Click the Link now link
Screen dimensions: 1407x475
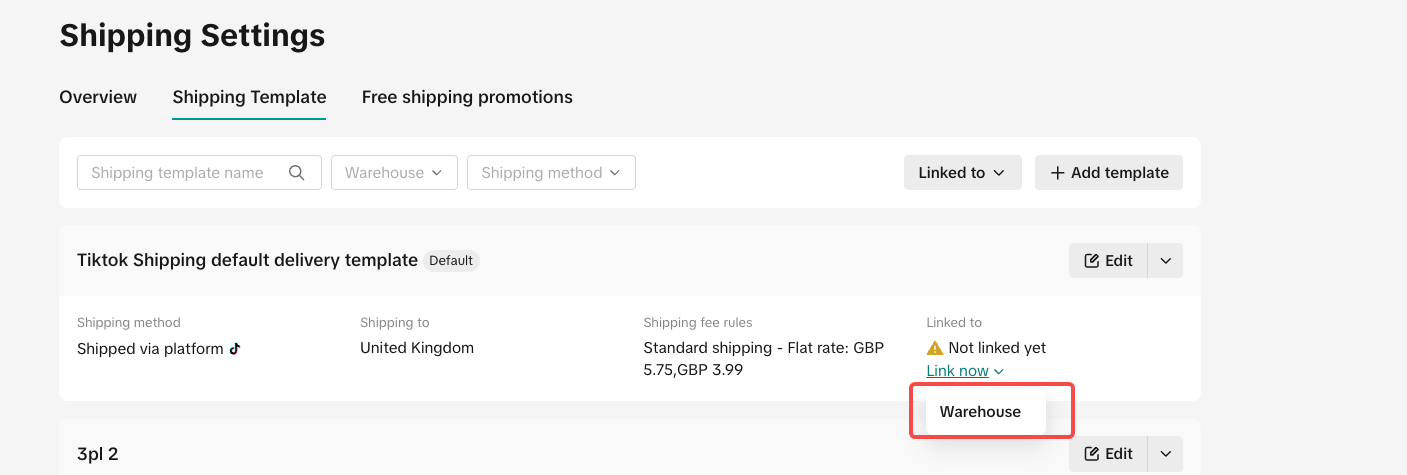[x=958, y=371]
